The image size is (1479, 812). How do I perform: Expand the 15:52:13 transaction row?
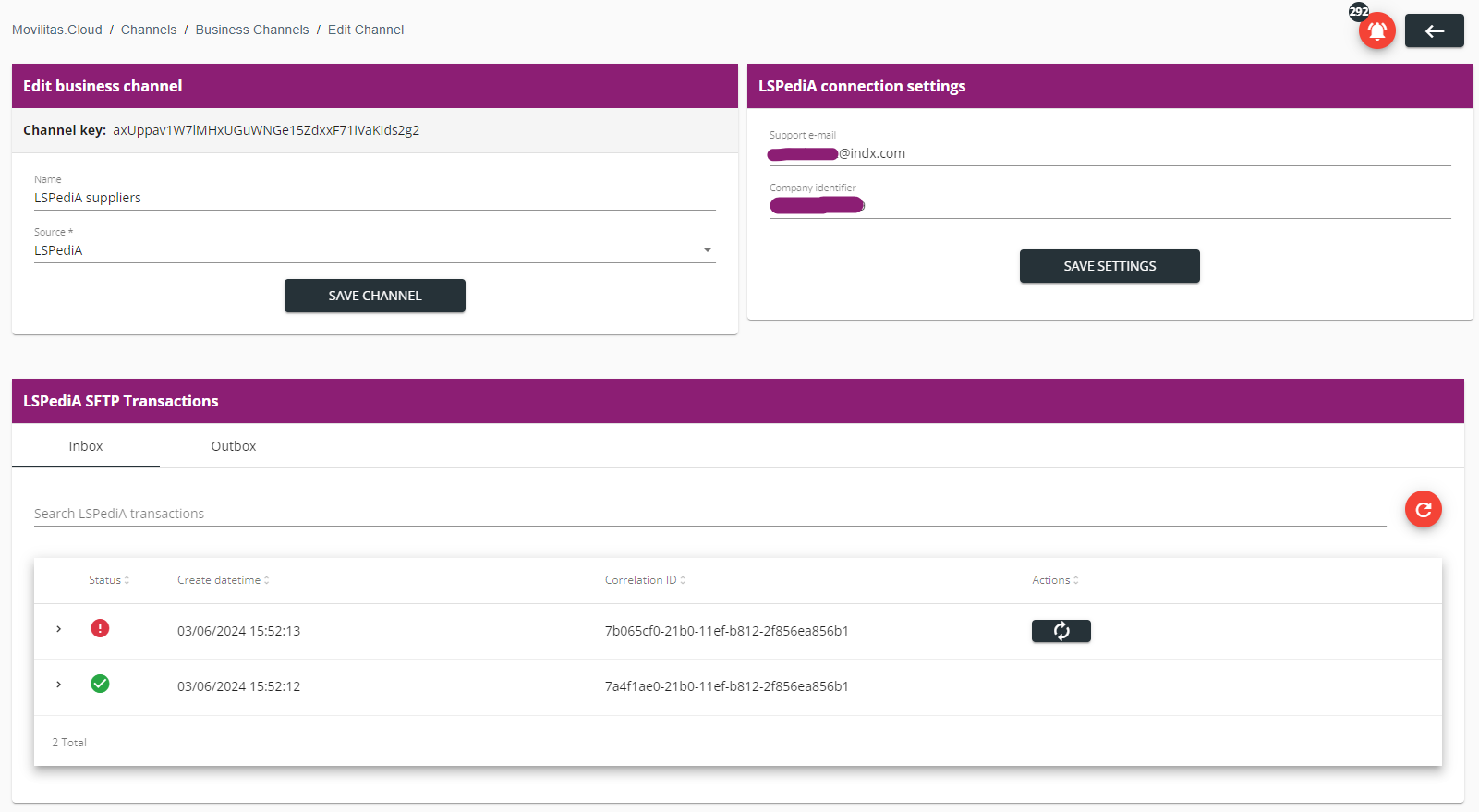point(58,629)
